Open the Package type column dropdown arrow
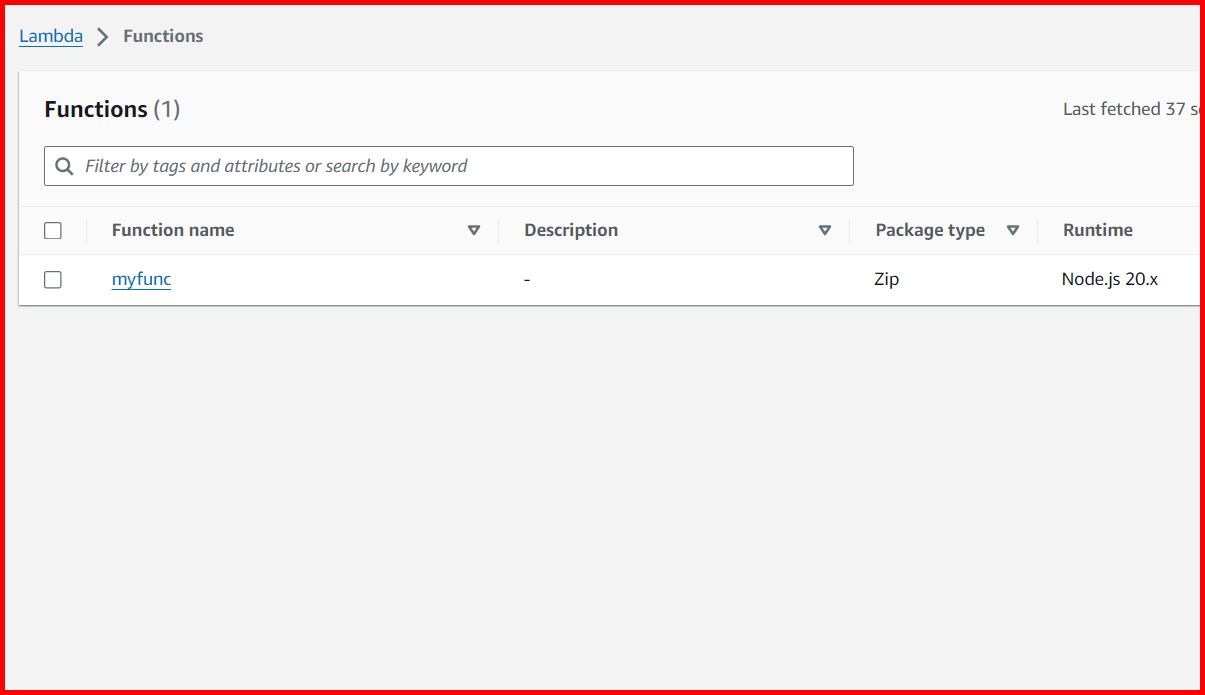This screenshot has height=695, width=1205. point(1013,230)
